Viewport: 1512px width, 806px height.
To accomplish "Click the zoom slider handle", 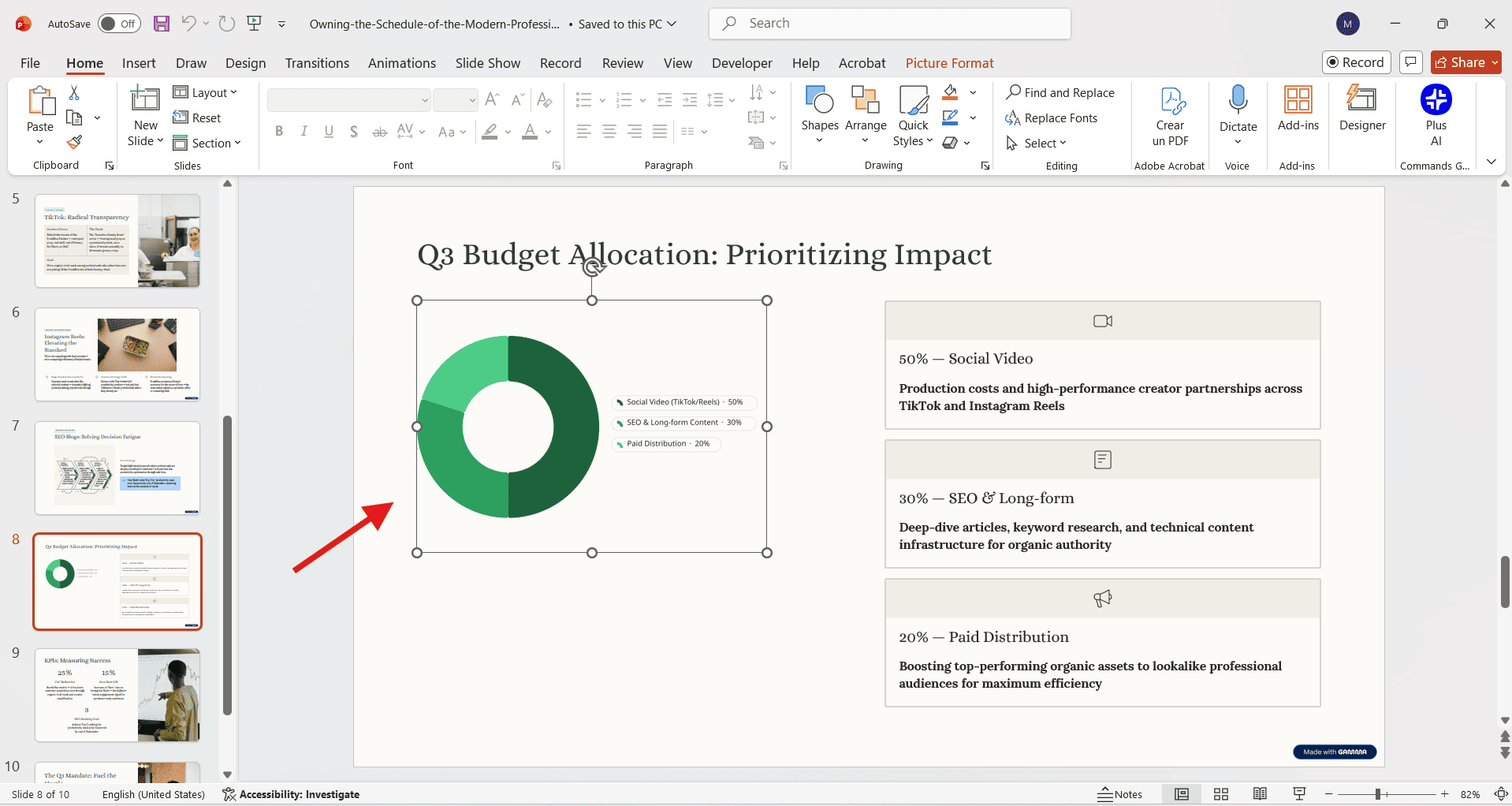I will pyautogui.click(x=1378, y=794).
